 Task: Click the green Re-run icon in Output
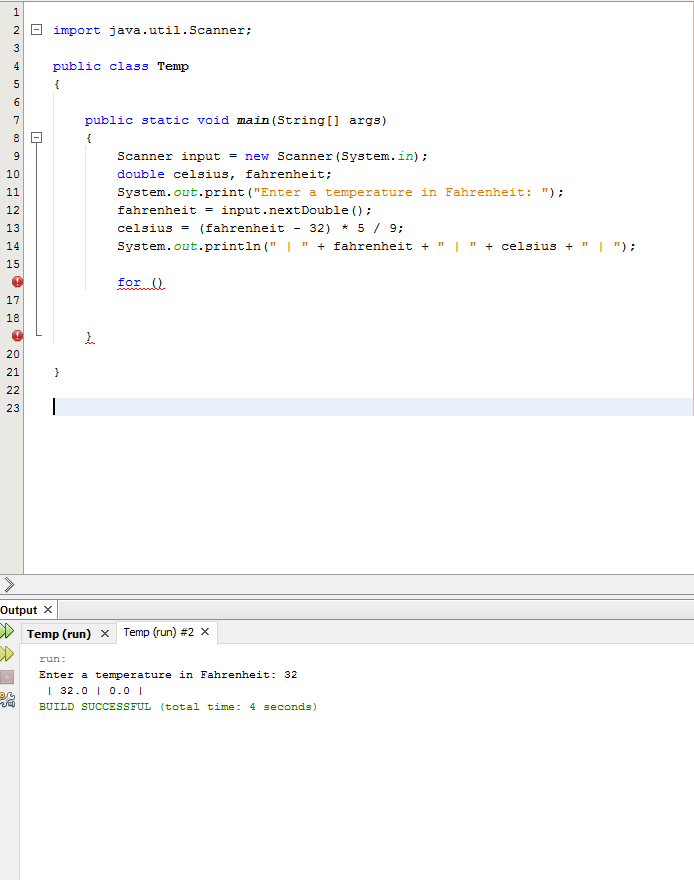(x=7, y=631)
